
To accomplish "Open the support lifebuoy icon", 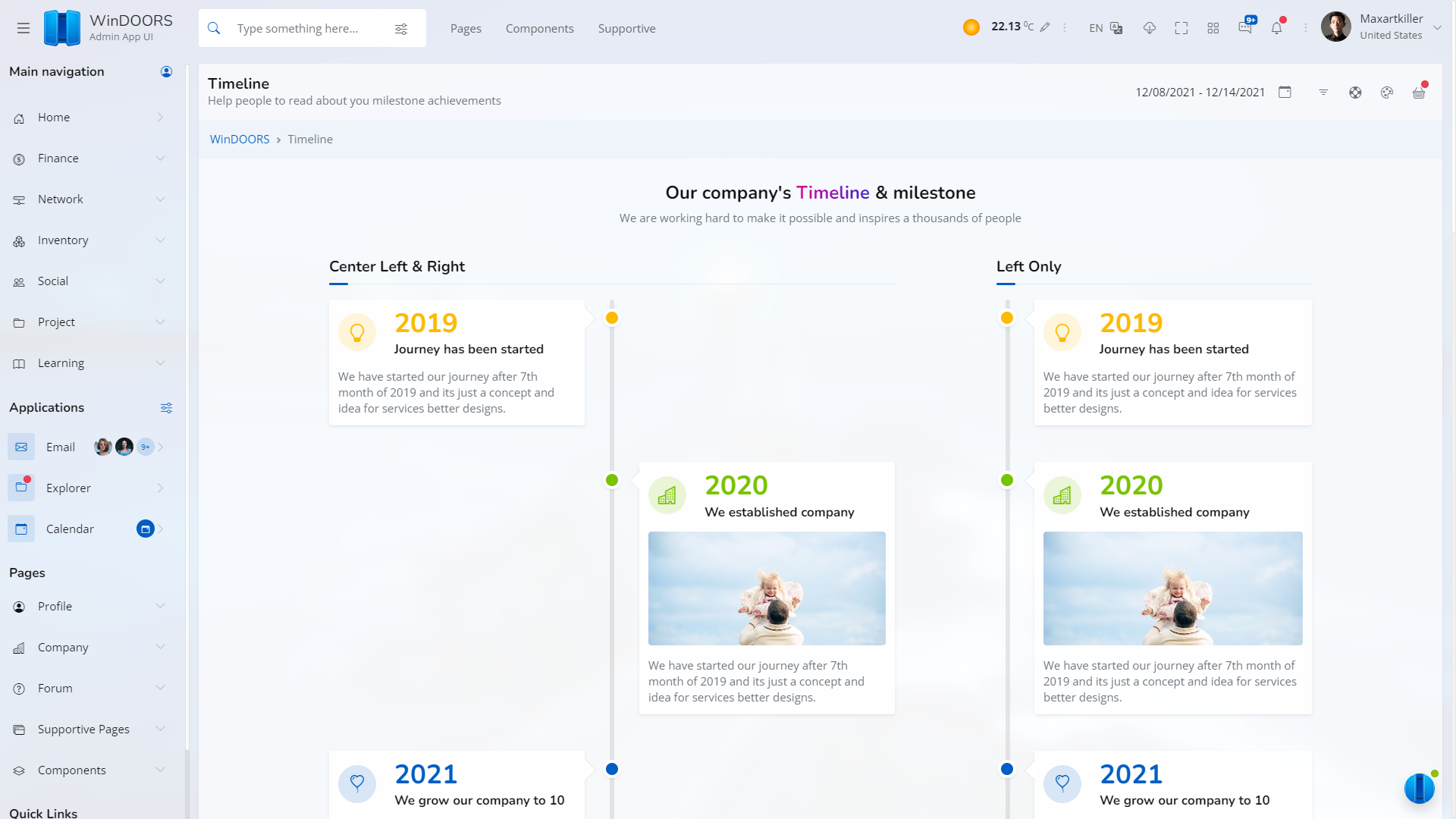I will click(1355, 93).
